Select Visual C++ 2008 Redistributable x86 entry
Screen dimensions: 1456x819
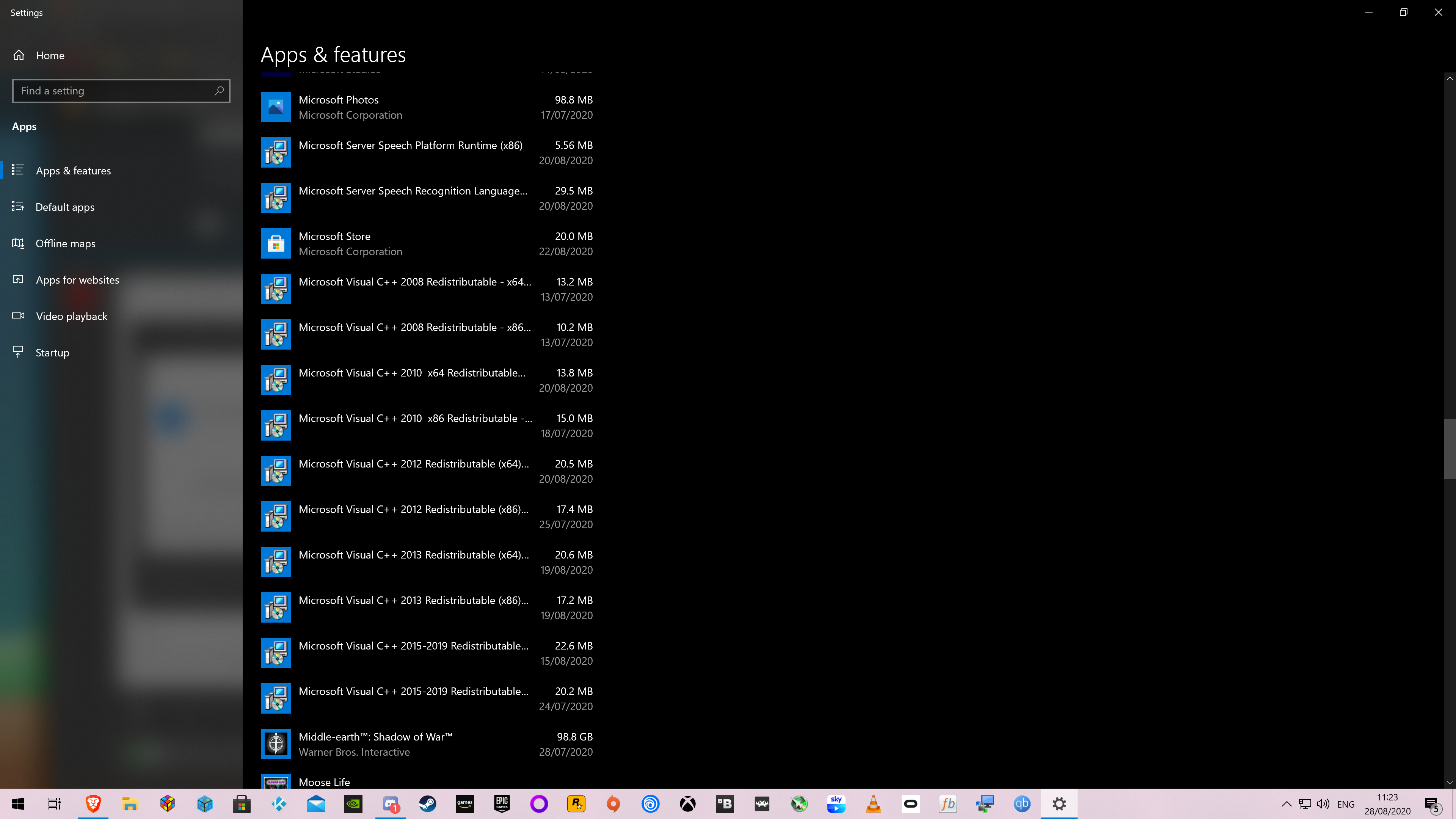[427, 334]
